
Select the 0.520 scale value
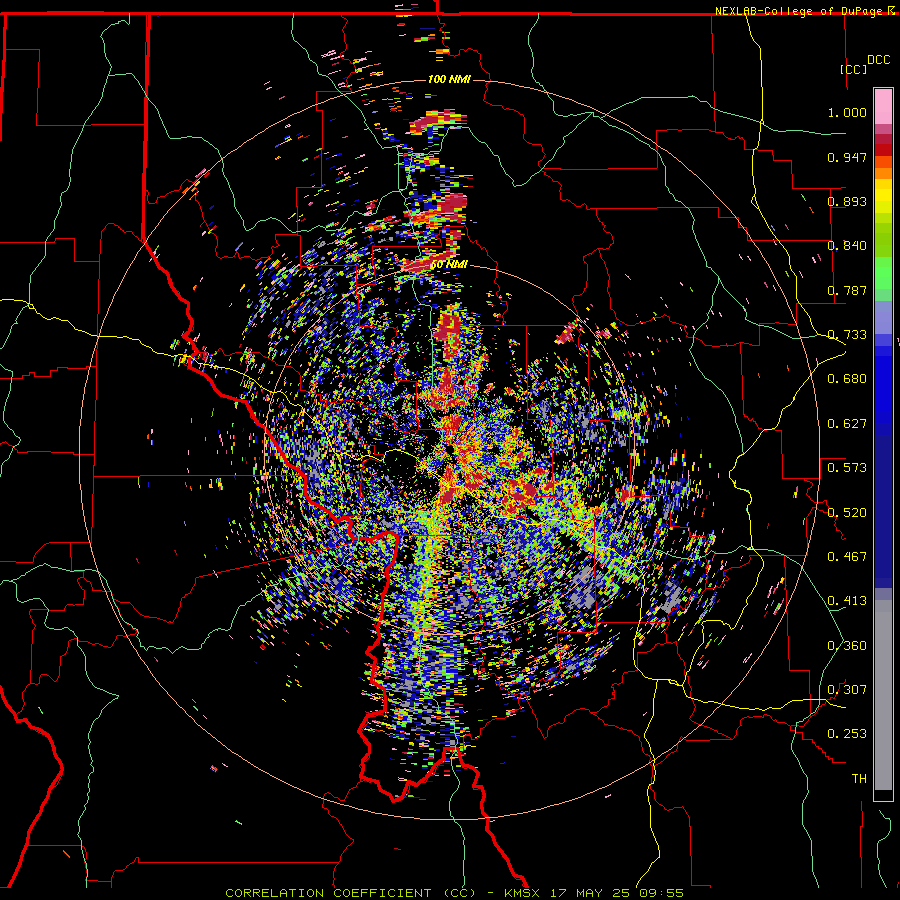click(x=847, y=513)
